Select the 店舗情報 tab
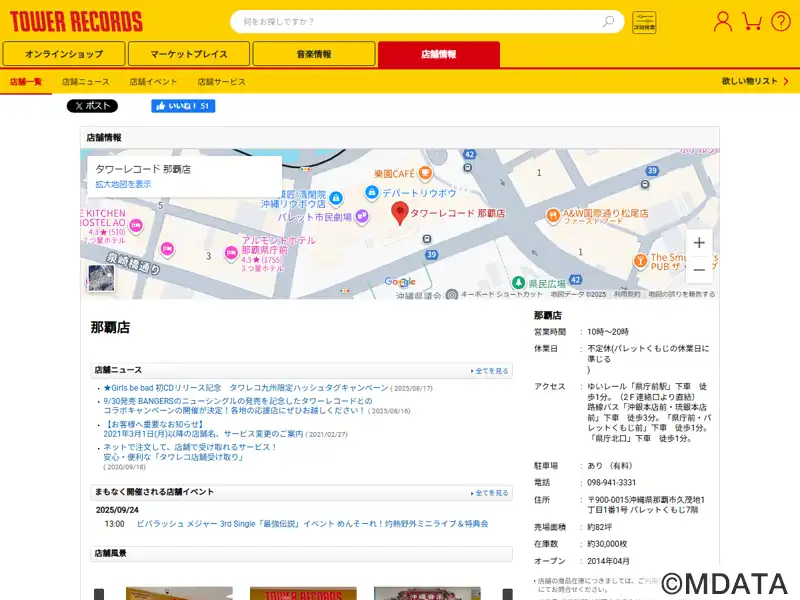800x600 pixels. click(x=439, y=54)
